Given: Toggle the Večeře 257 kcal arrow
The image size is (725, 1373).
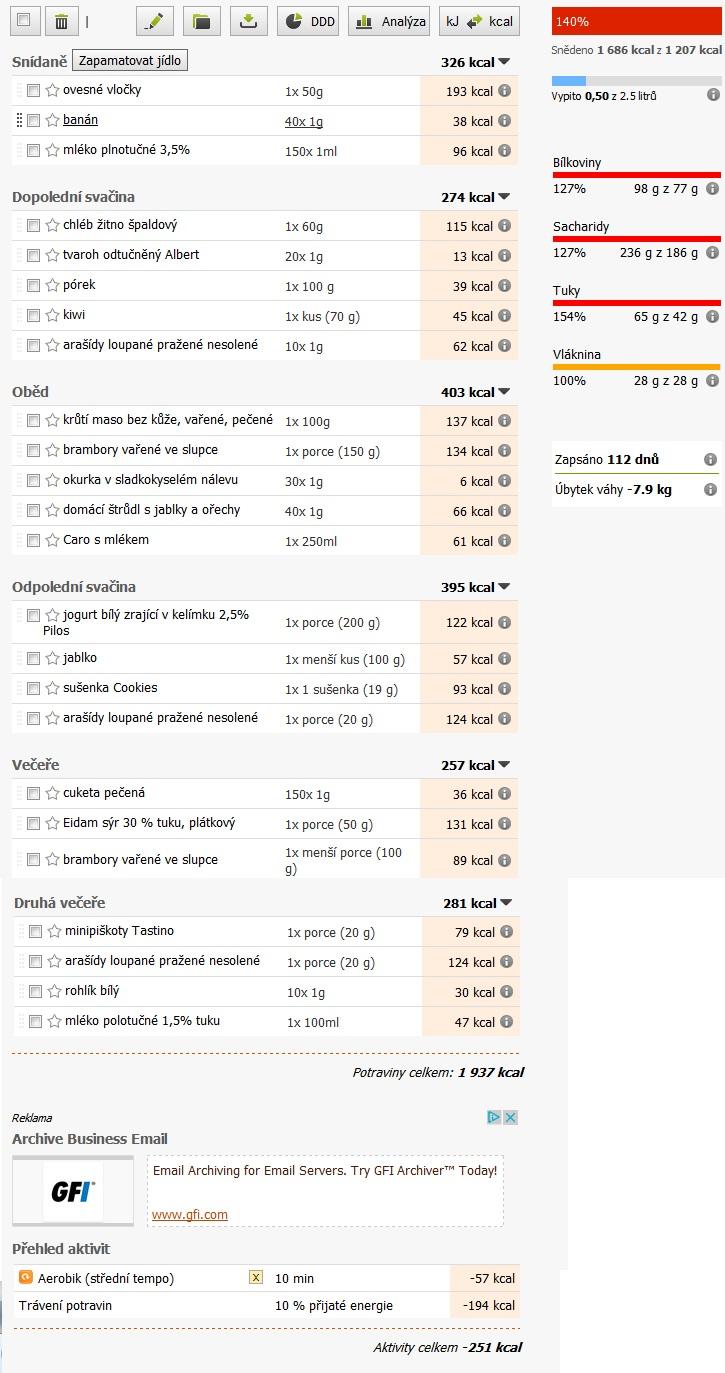Looking at the screenshot, I should (504, 765).
